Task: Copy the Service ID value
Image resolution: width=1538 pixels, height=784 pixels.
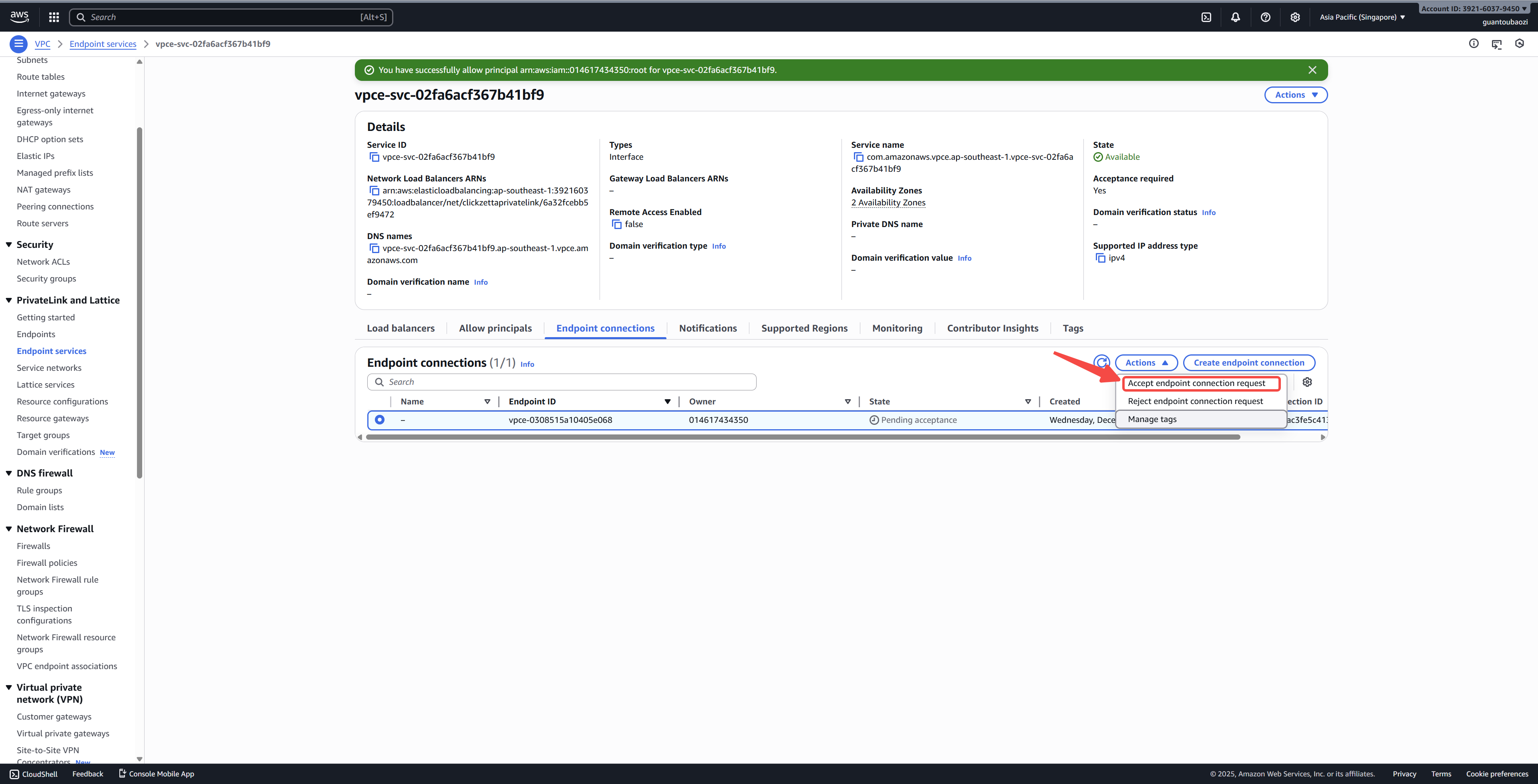Action: [374, 157]
